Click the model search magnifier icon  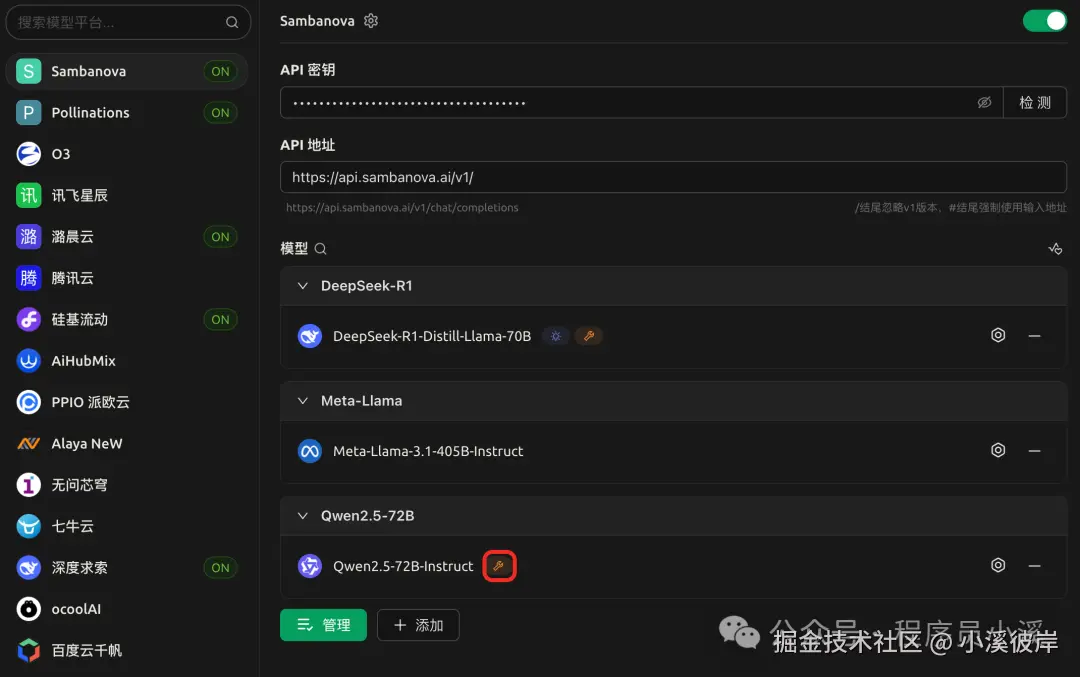pos(320,249)
